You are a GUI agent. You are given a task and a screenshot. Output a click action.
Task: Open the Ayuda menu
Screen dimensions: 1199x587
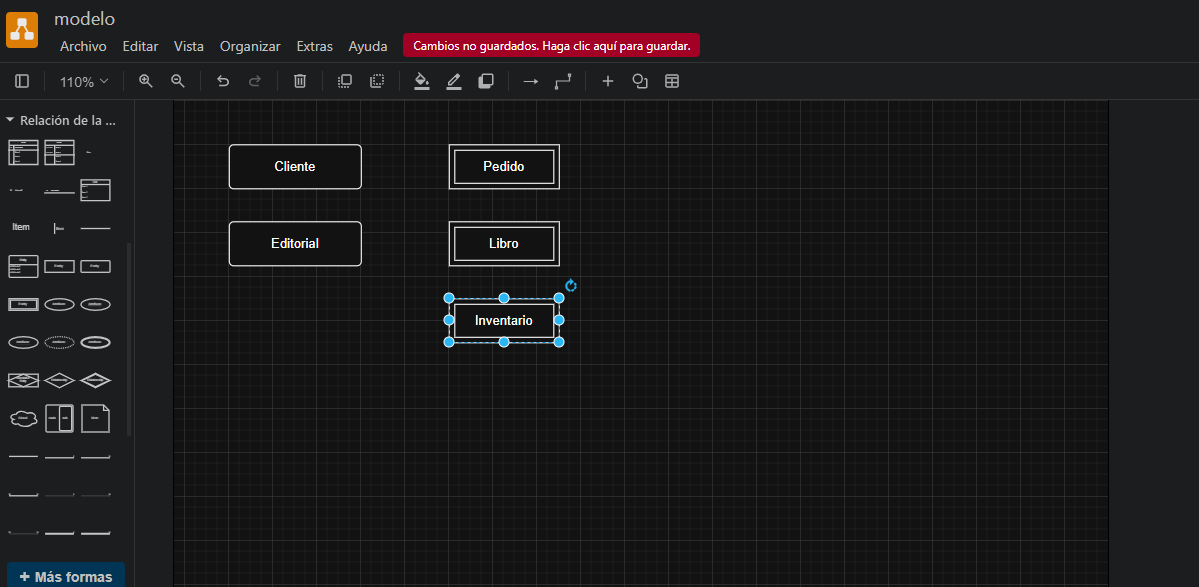click(x=368, y=46)
